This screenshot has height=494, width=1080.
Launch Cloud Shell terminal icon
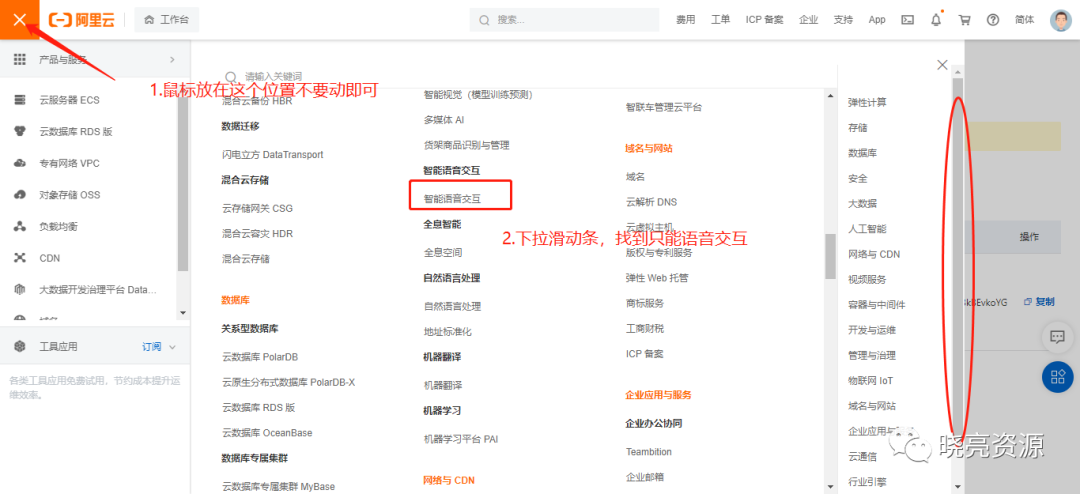[x=908, y=20]
